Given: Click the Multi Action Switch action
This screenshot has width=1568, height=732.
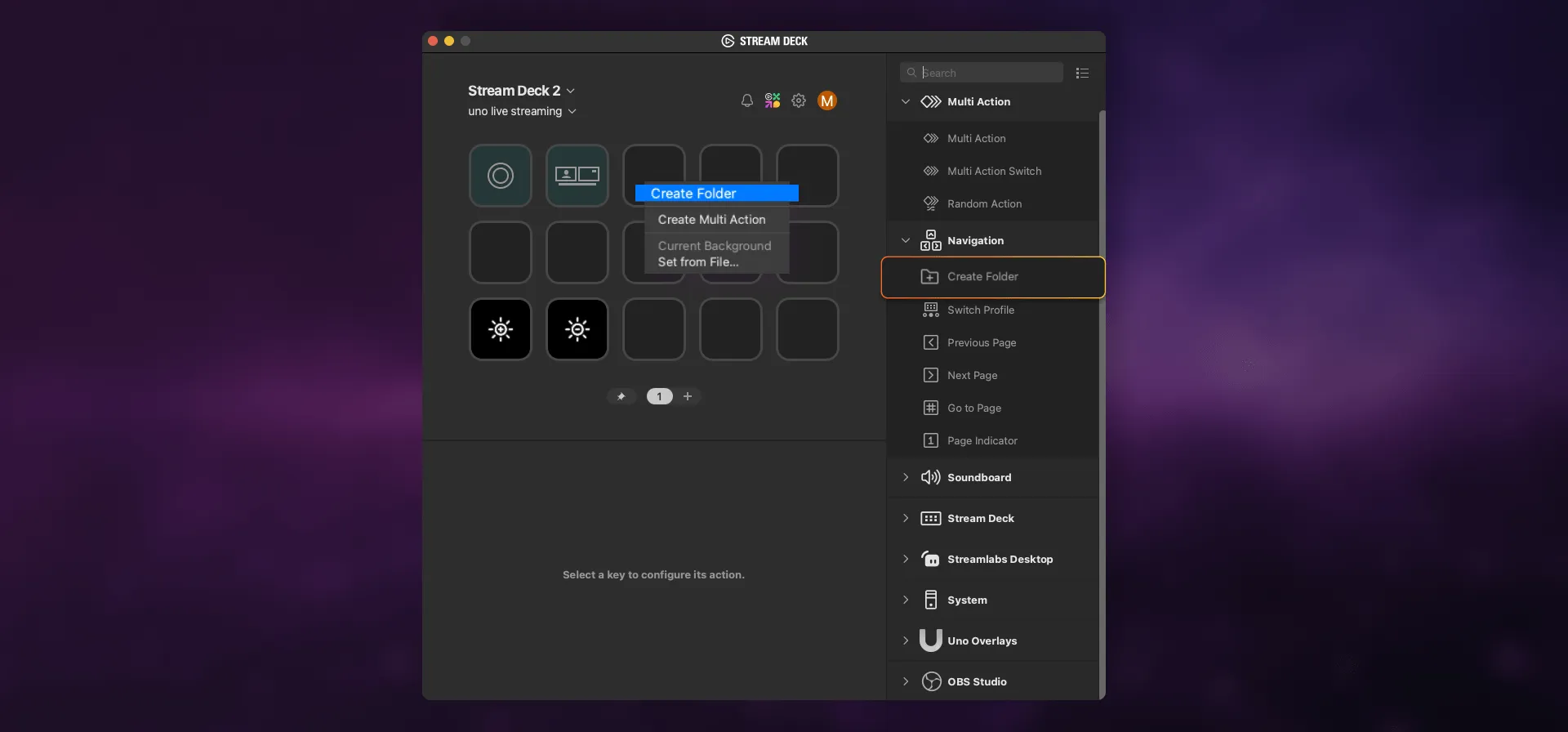Looking at the screenshot, I should click(x=993, y=171).
